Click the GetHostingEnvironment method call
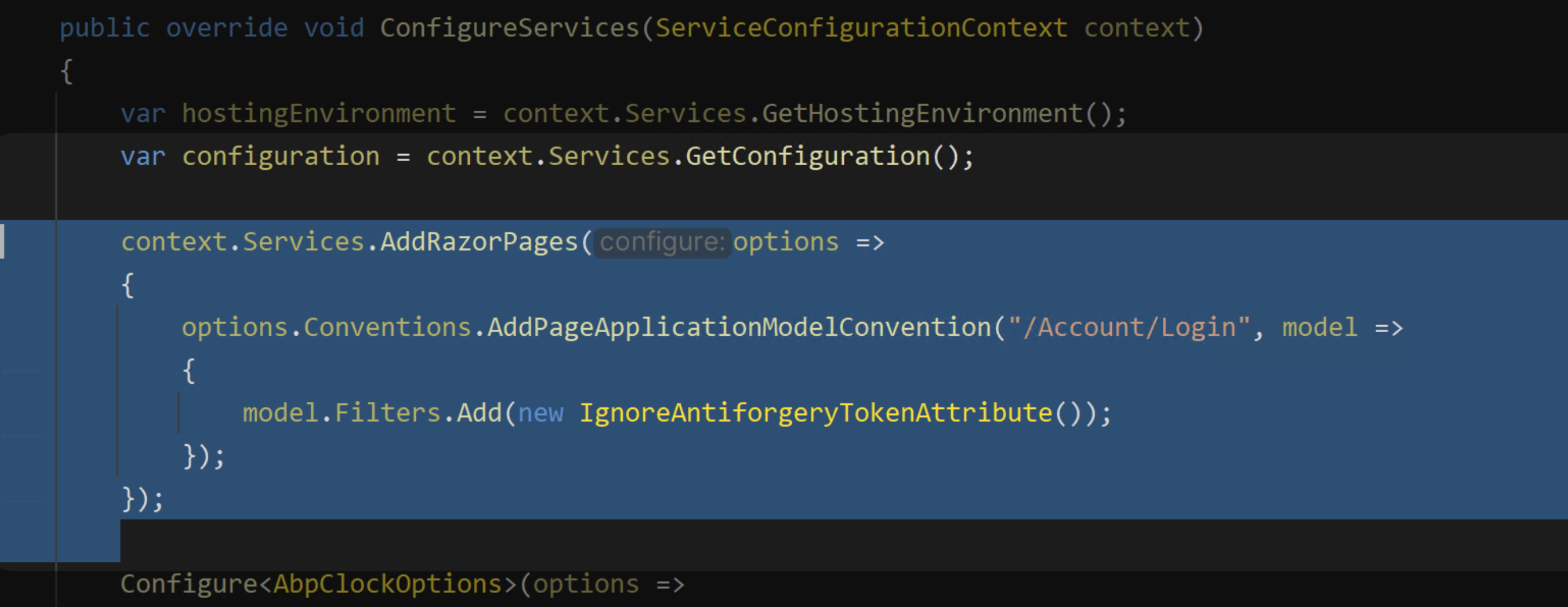The height and width of the screenshot is (607, 1568). (922, 114)
